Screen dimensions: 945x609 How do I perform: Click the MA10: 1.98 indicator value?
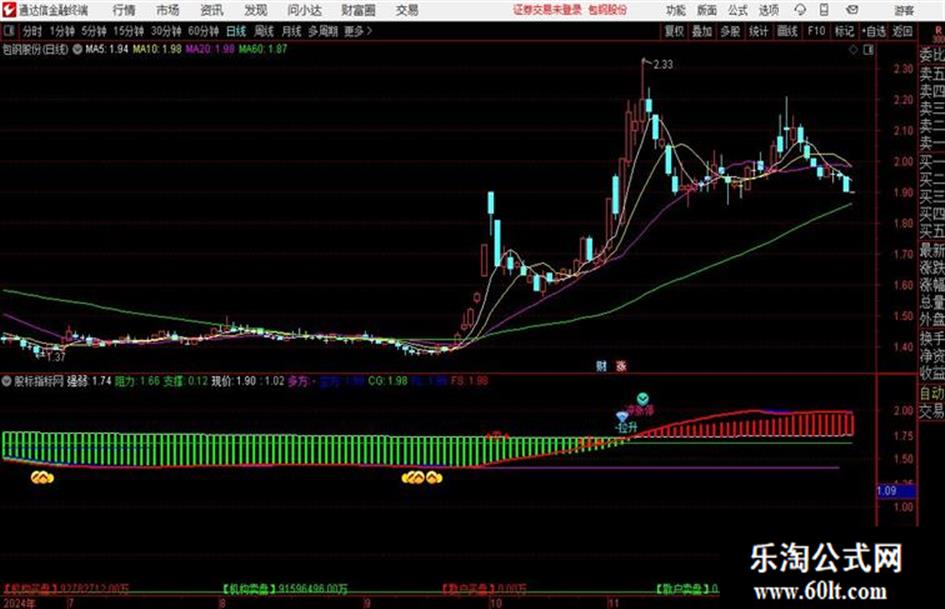pyautogui.click(x=157, y=49)
